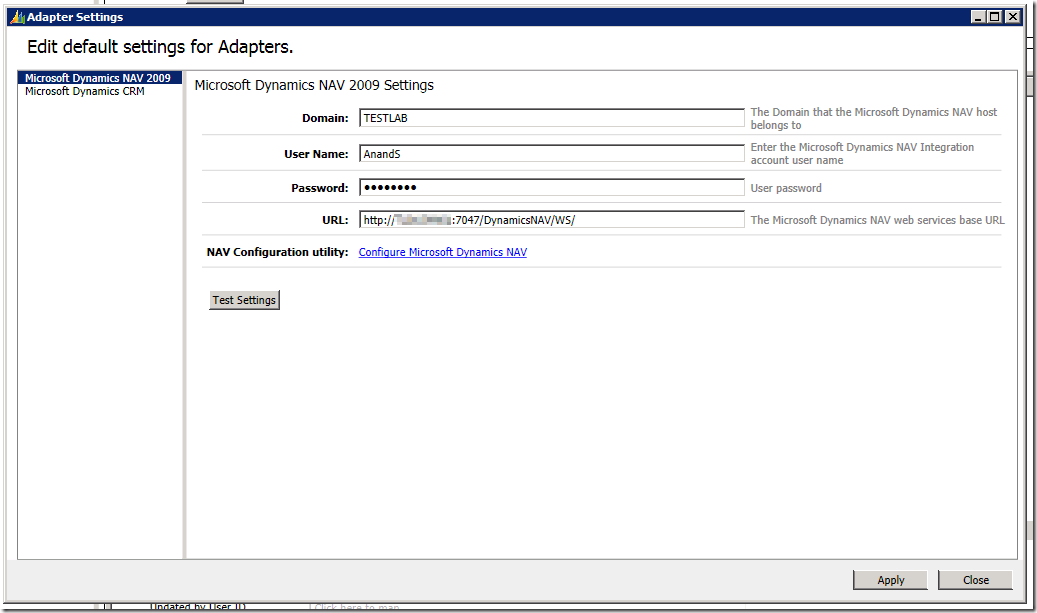Viewport: 1037px width, 613px height.
Task: Close window with title bar X
Action: (x=1013, y=17)
